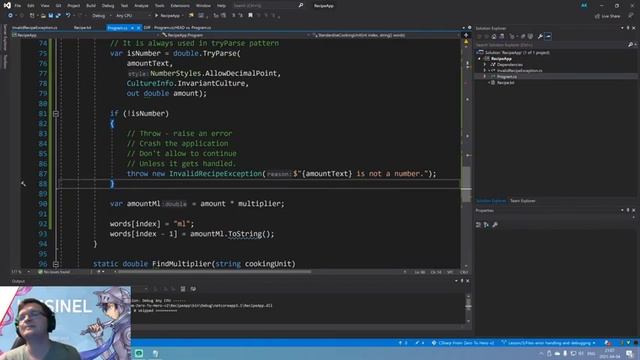This screenshot has width=640, height=360.
Task: Click the Visual Studio search box
Action: tap(268, 6)
